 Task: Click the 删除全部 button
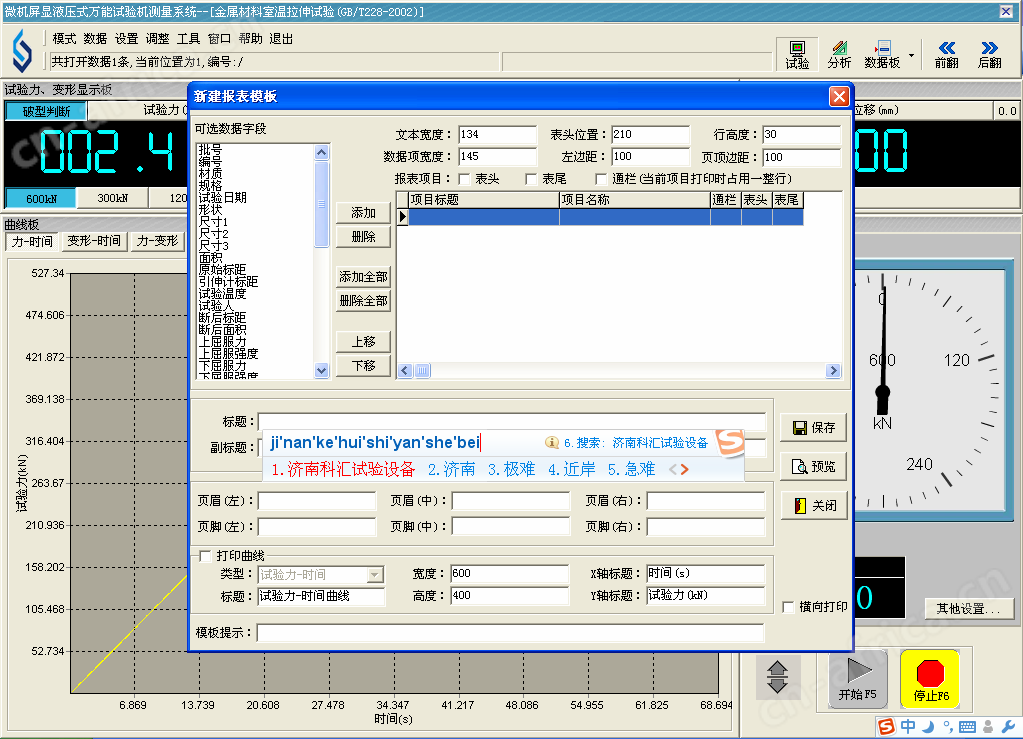point(363,301)
